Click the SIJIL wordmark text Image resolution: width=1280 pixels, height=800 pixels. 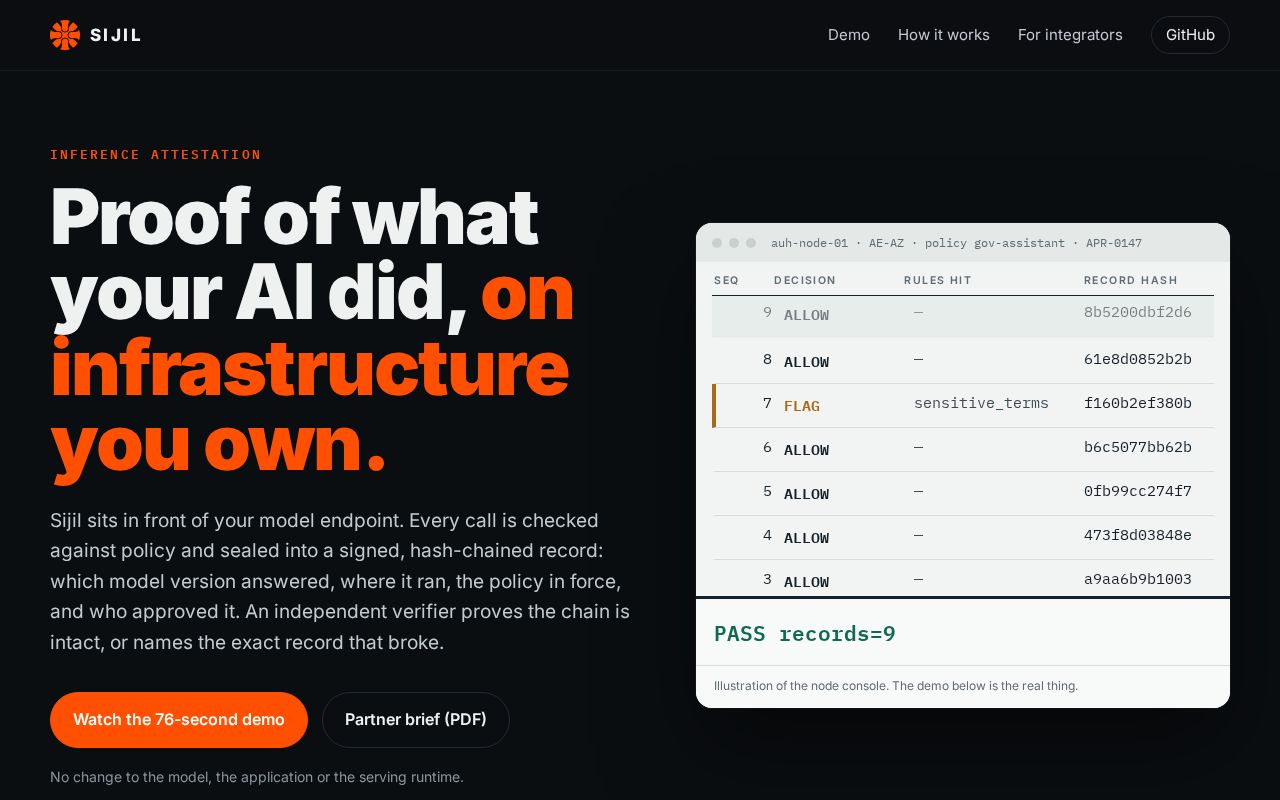click(x=115, y=35)
